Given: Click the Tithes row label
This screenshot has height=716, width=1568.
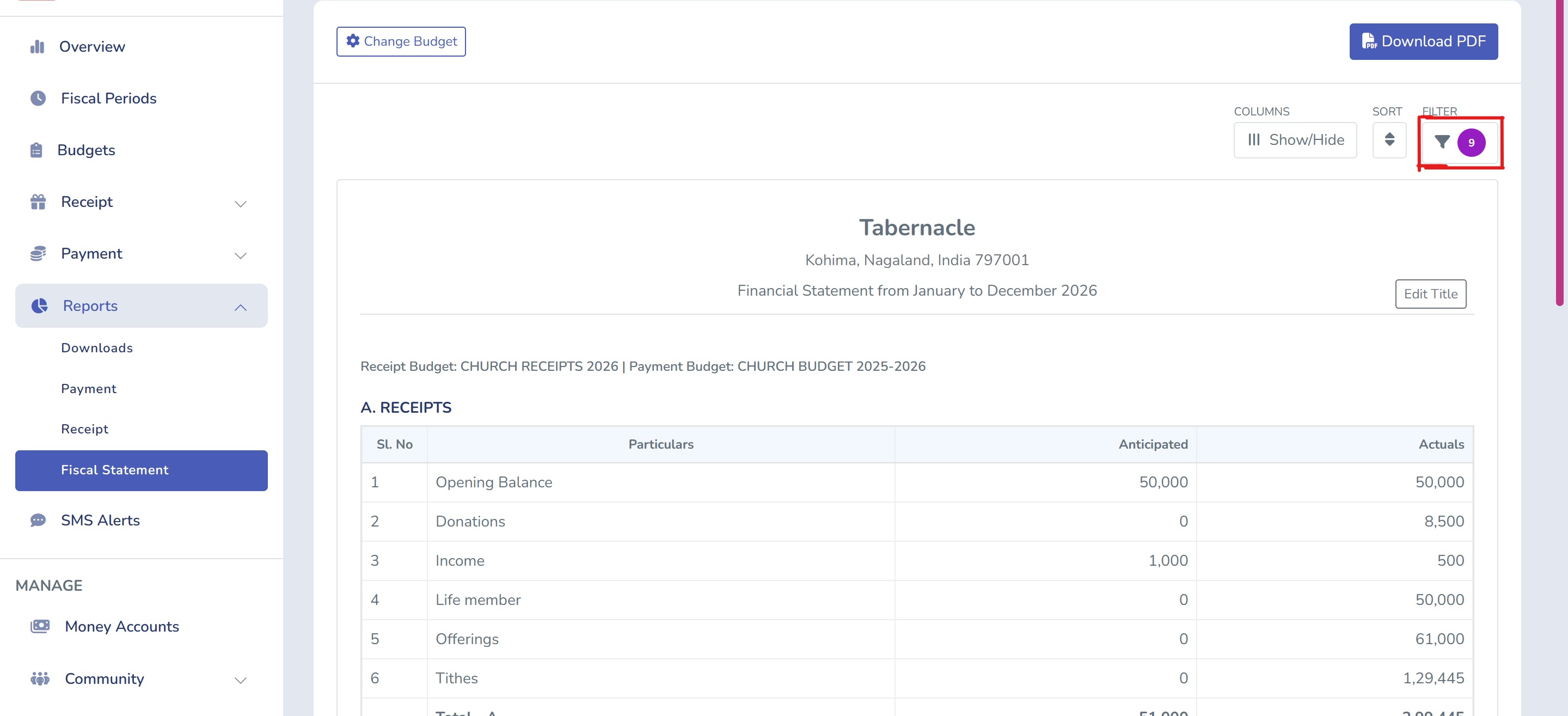Looking at the screenshot, I should (x=457, y=678).
